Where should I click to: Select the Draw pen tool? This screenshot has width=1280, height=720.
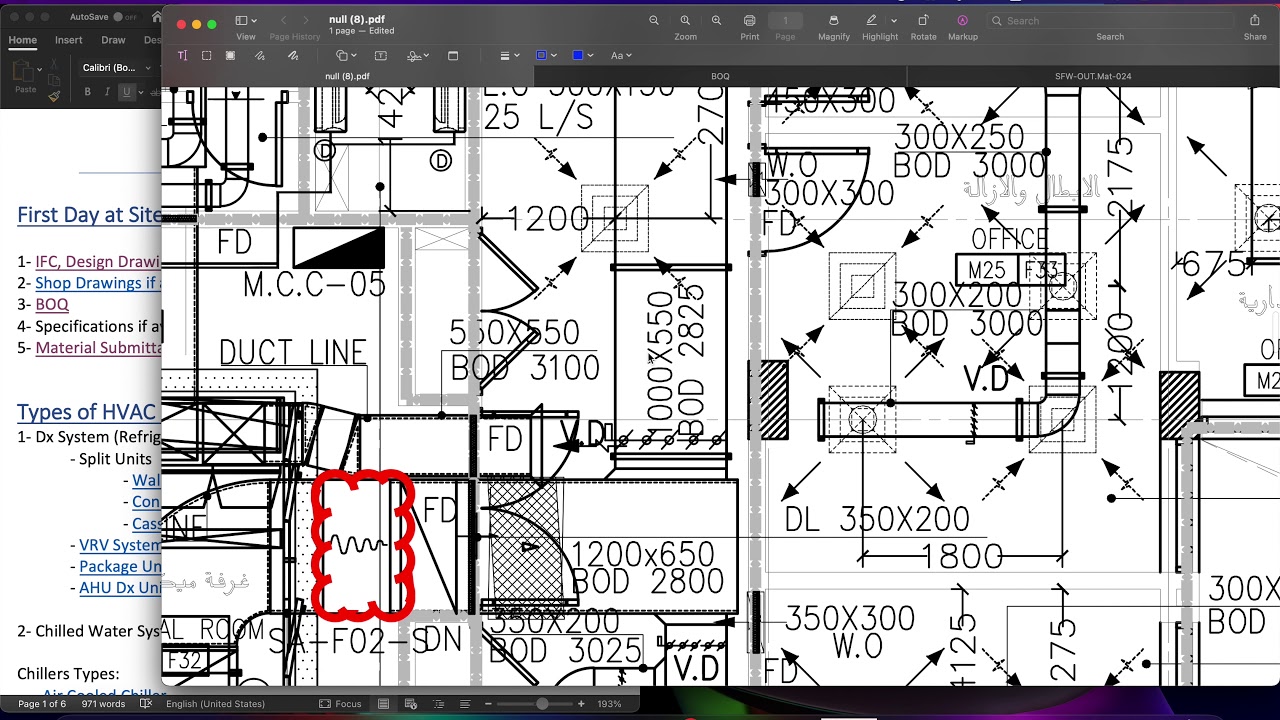pyautogui.click(x=293, y=56)
